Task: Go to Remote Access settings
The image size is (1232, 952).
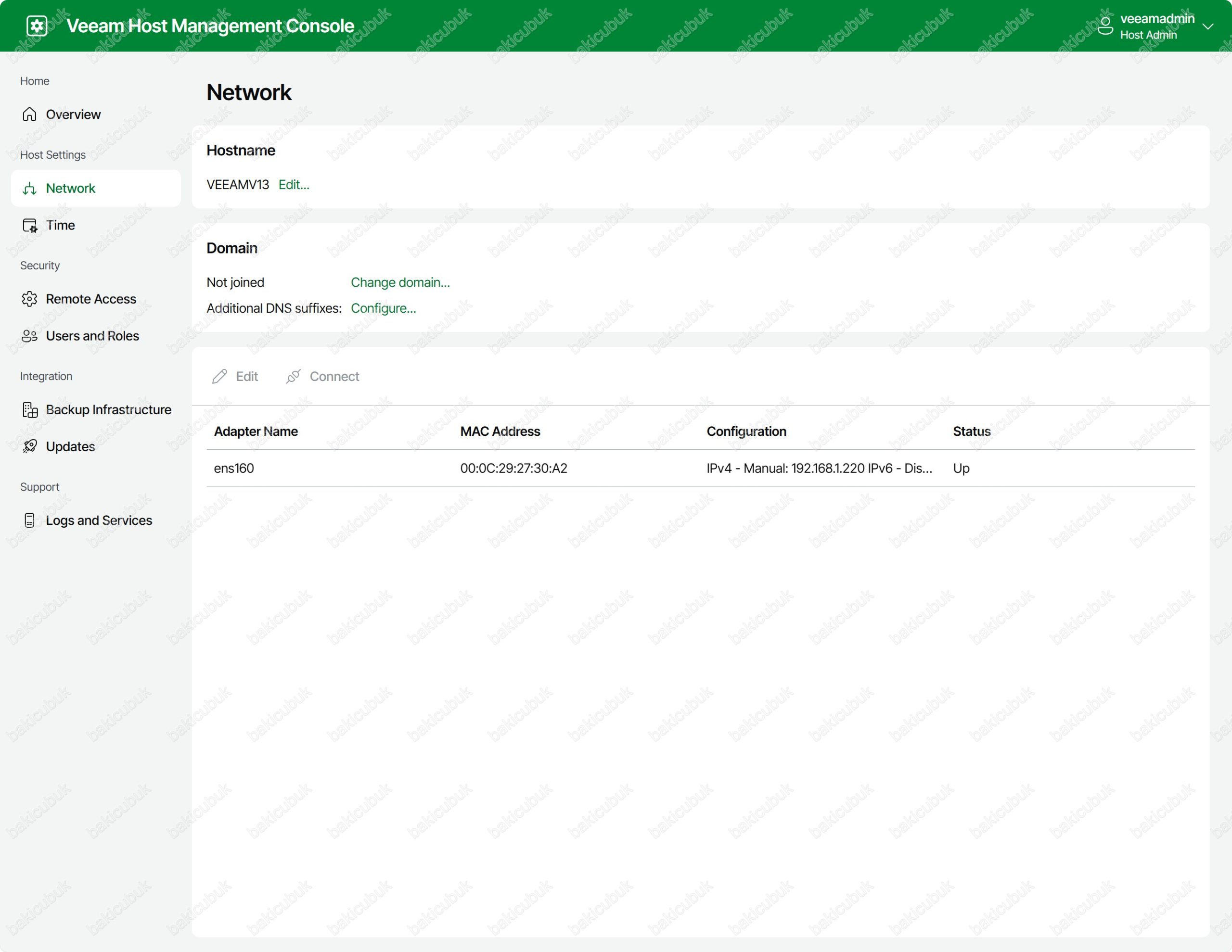Action: coord(91,299)
